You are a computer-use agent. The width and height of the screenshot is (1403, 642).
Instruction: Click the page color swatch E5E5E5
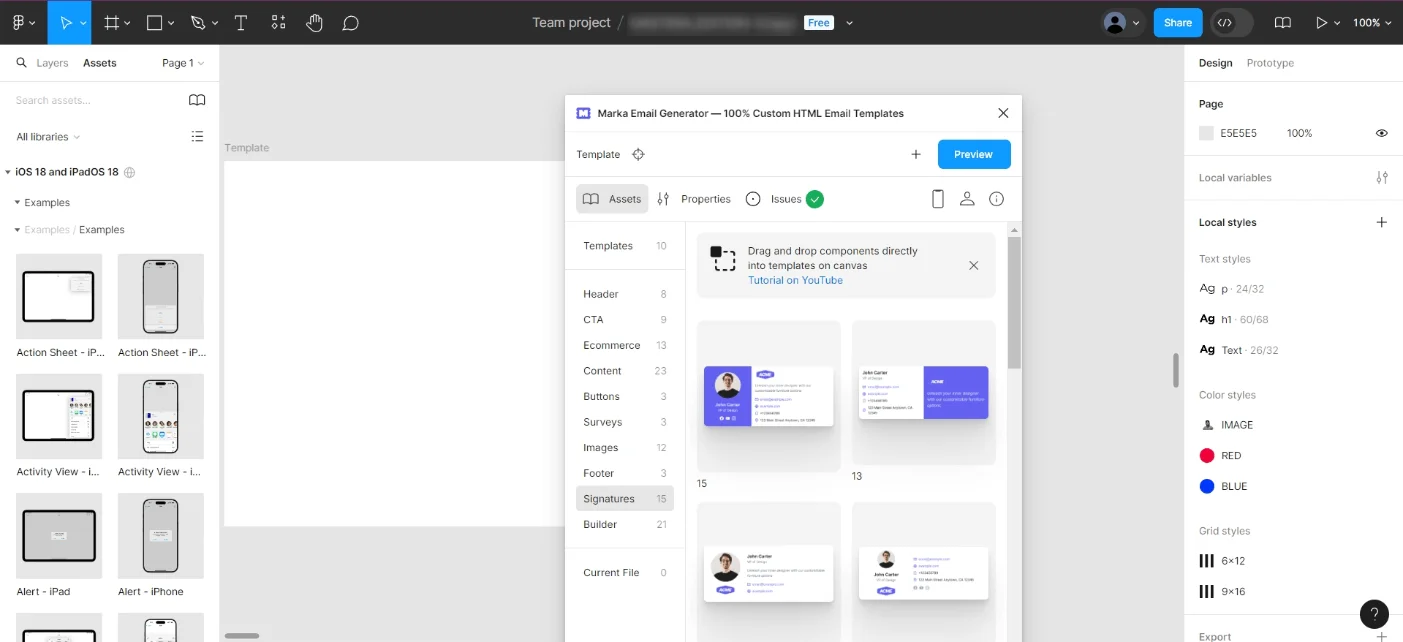[1206, 133]
